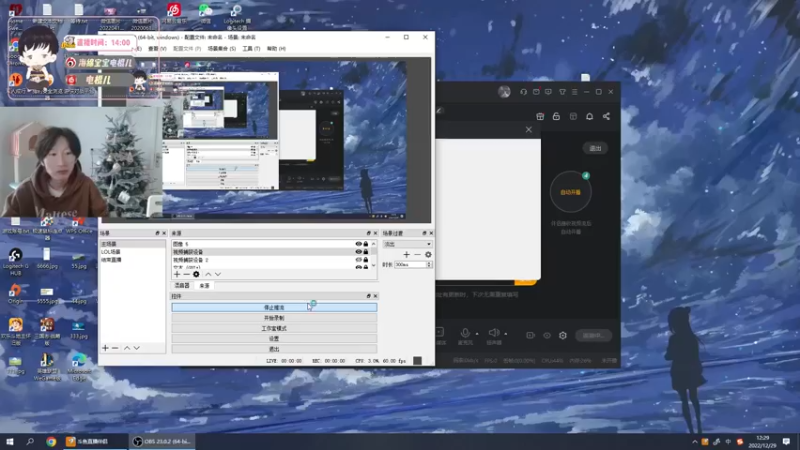Viewport: 800px width, 450px height.
Task: Move the selected scene up
Action: tap(127, 348)
